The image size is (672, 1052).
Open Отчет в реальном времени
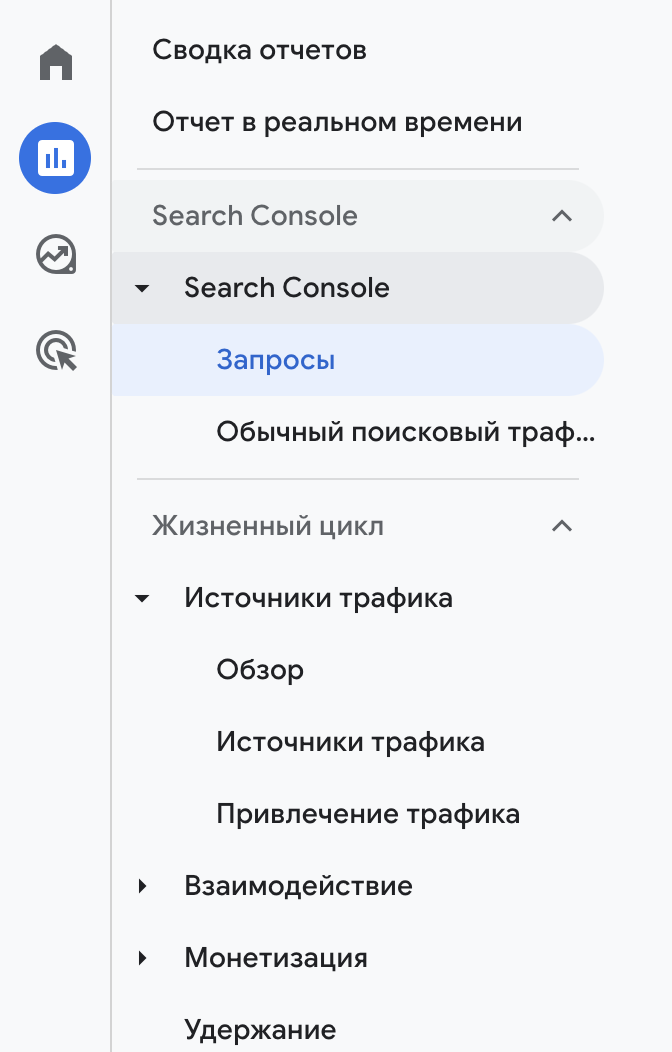(x=337, y=123)
